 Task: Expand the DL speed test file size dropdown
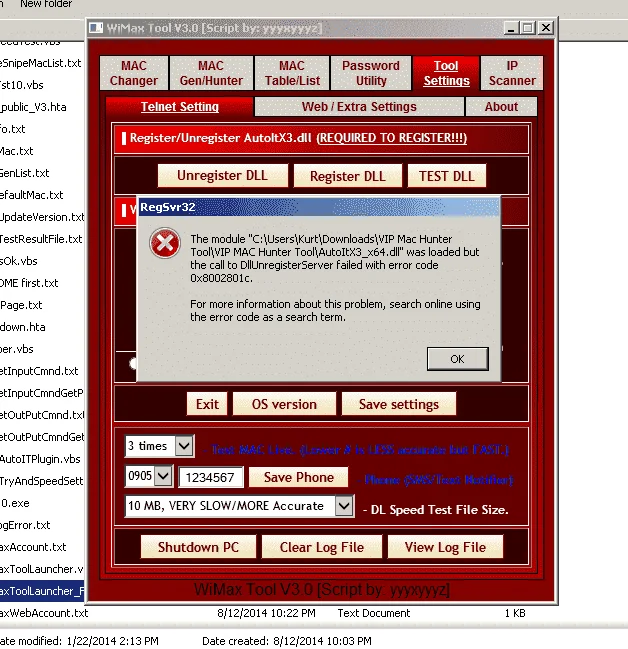344,506
